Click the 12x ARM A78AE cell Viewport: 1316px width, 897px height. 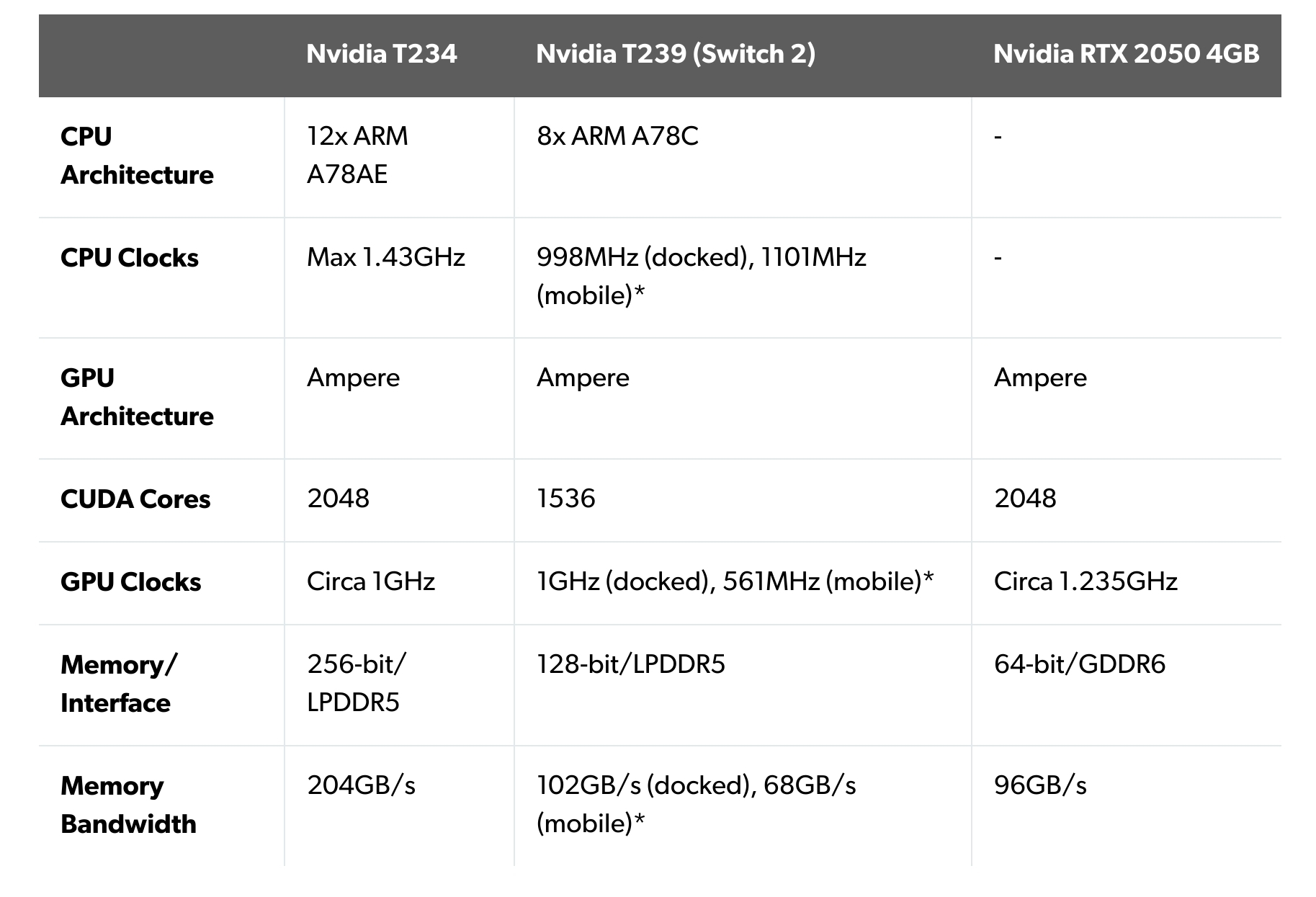click(357, 155)
